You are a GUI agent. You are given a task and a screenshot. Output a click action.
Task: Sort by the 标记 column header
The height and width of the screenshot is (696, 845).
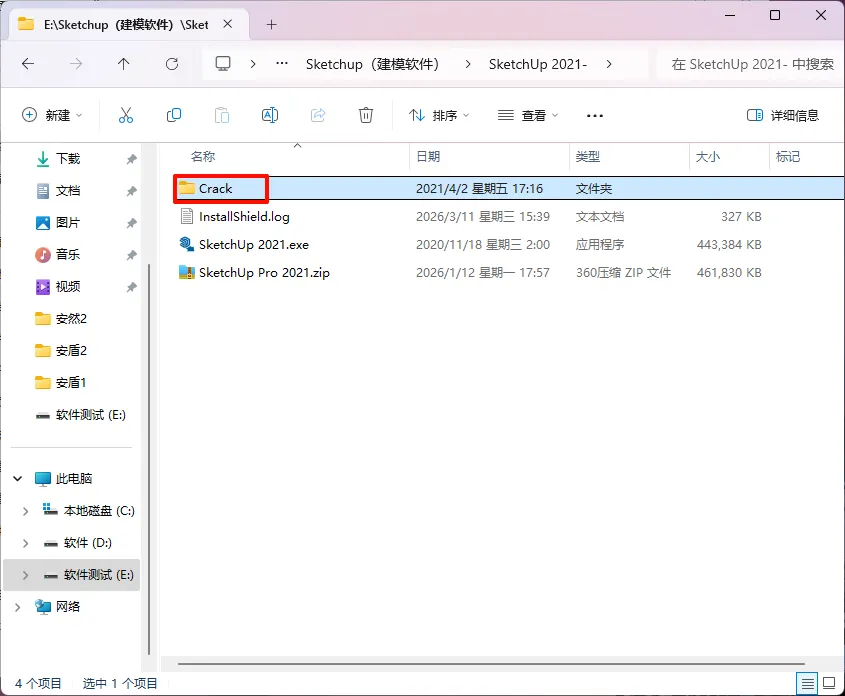tap(787, 157)
